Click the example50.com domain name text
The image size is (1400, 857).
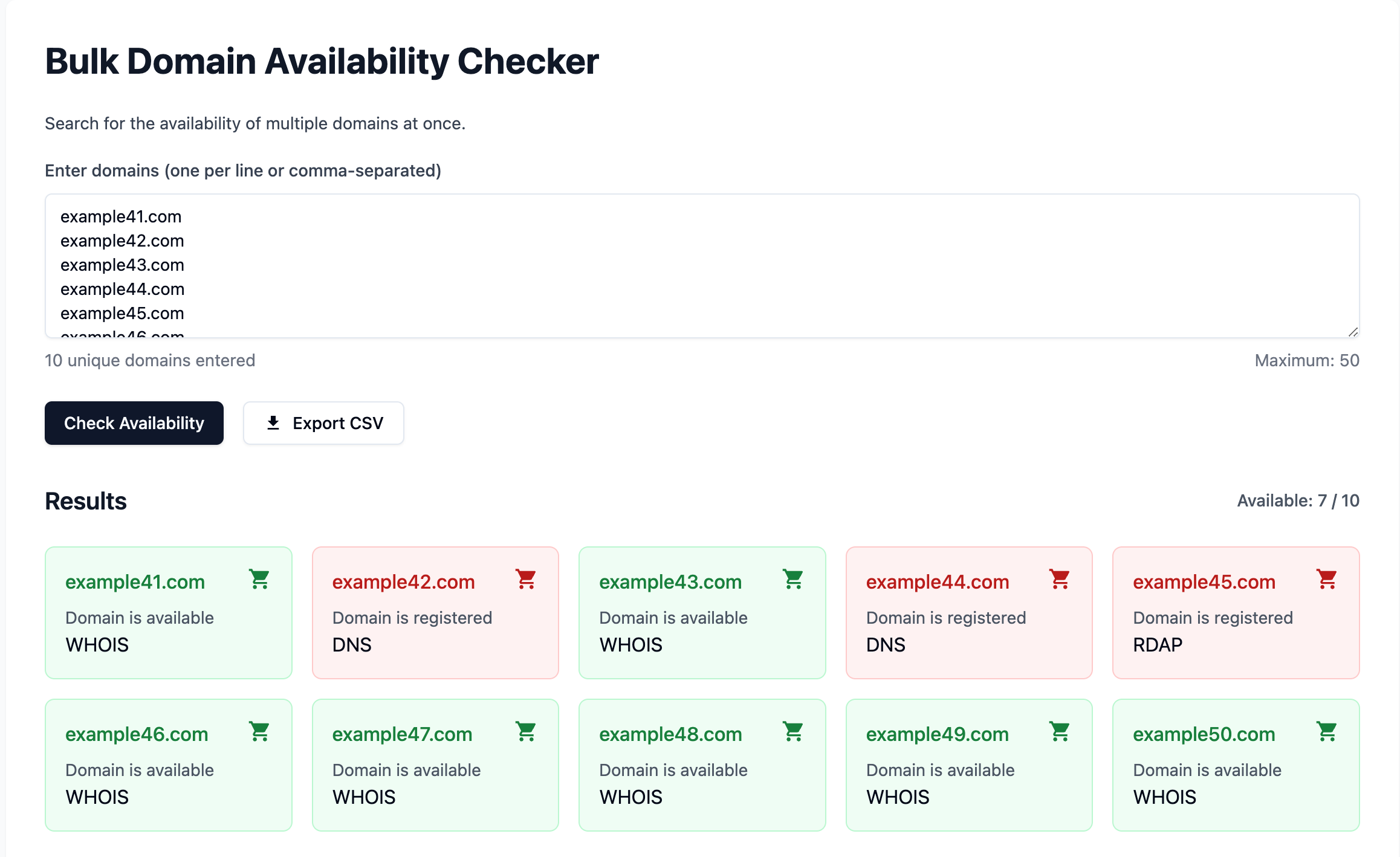[1204, 734]
